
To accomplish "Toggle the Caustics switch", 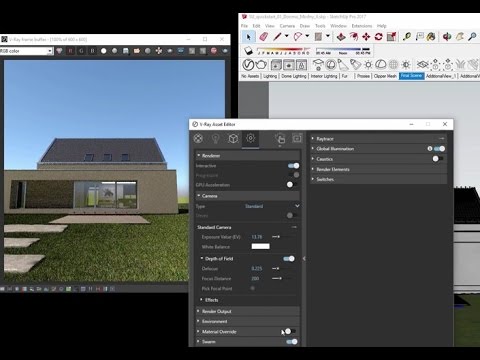I will (438, 159).
